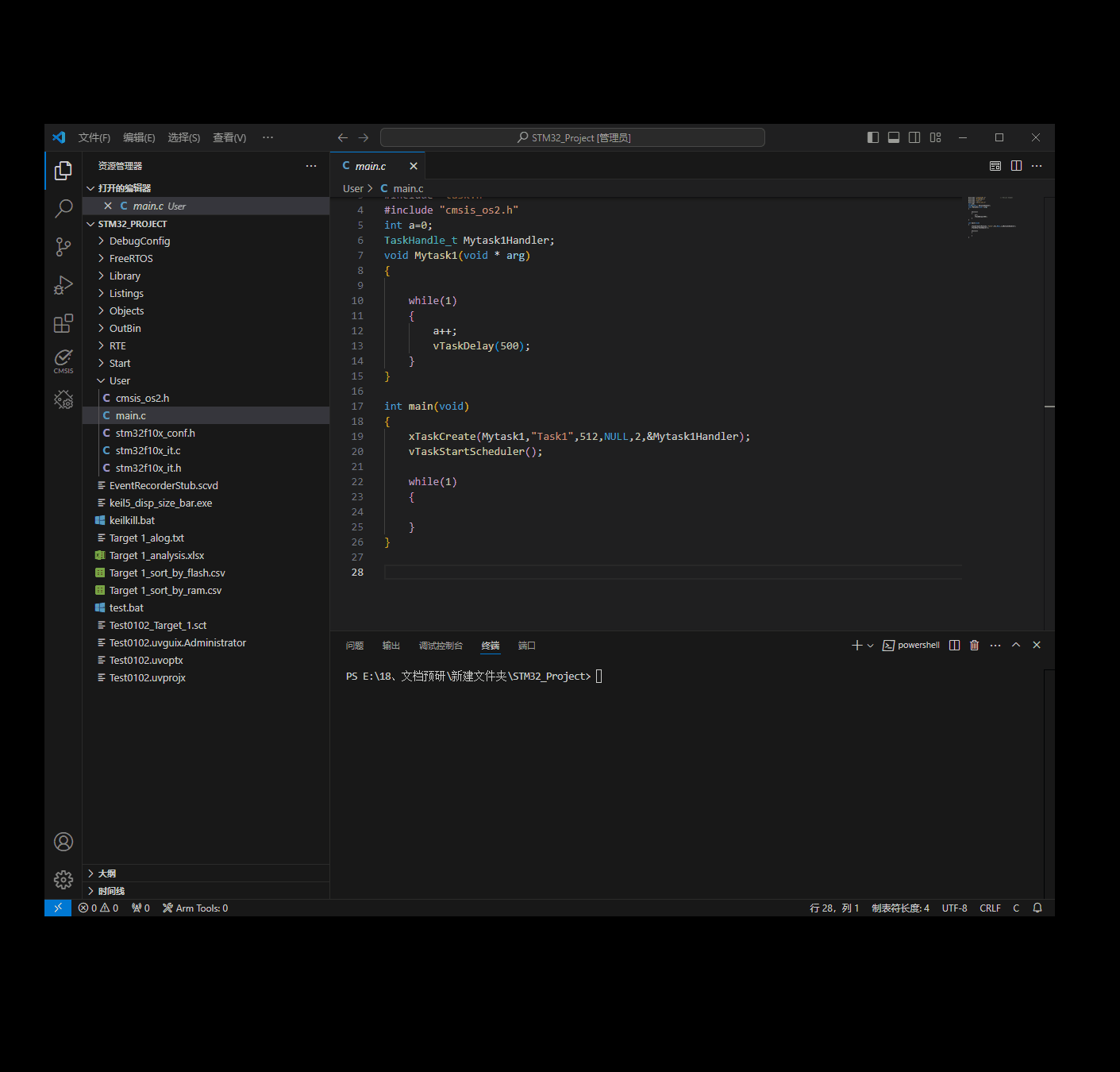Click the editor minimap code preview
The width and height of the screenshot is (1120, 1072).
(x=991, y=216)
